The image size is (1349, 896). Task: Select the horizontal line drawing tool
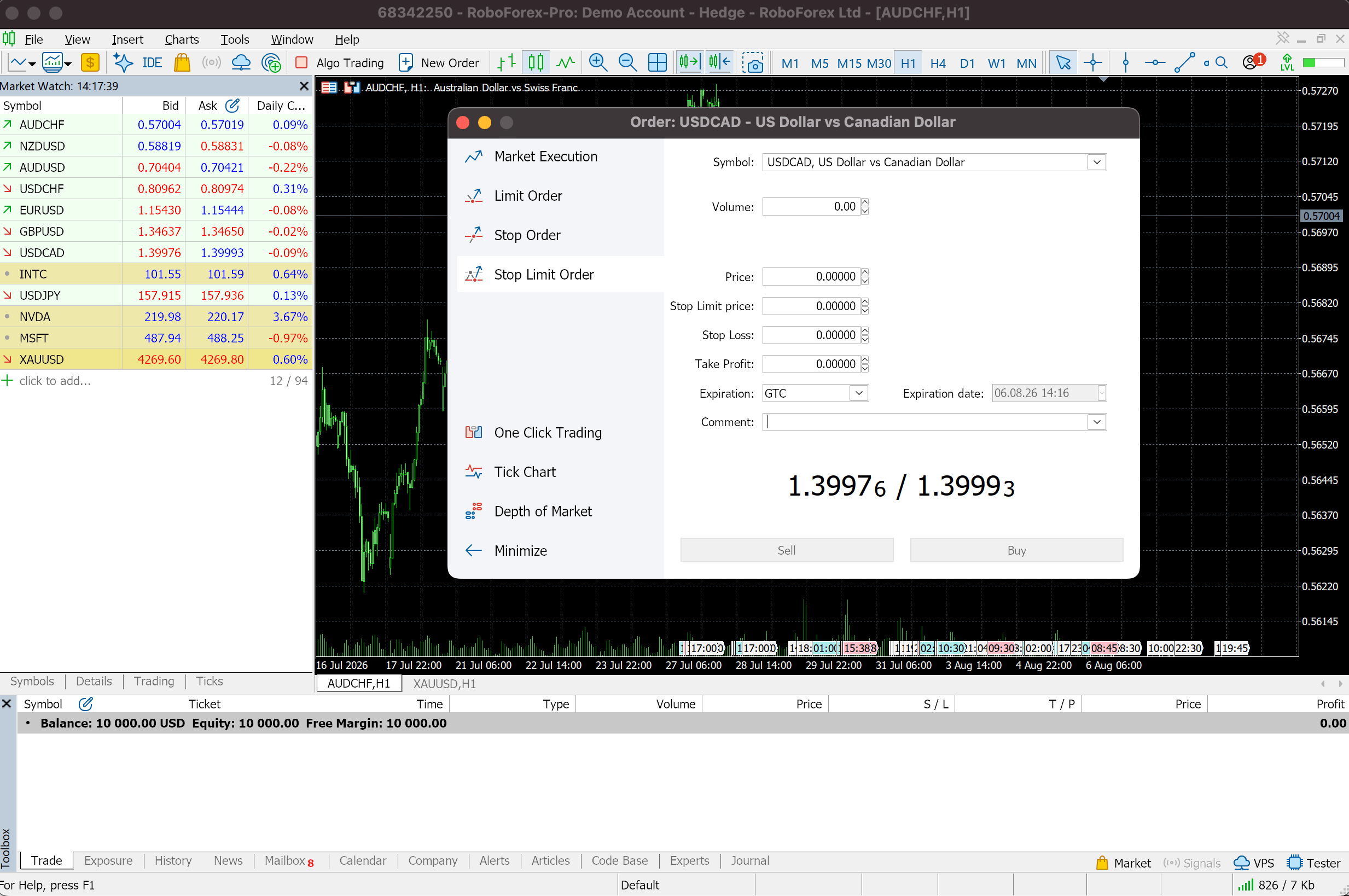pyautogui.click(x=1155, y=62)
